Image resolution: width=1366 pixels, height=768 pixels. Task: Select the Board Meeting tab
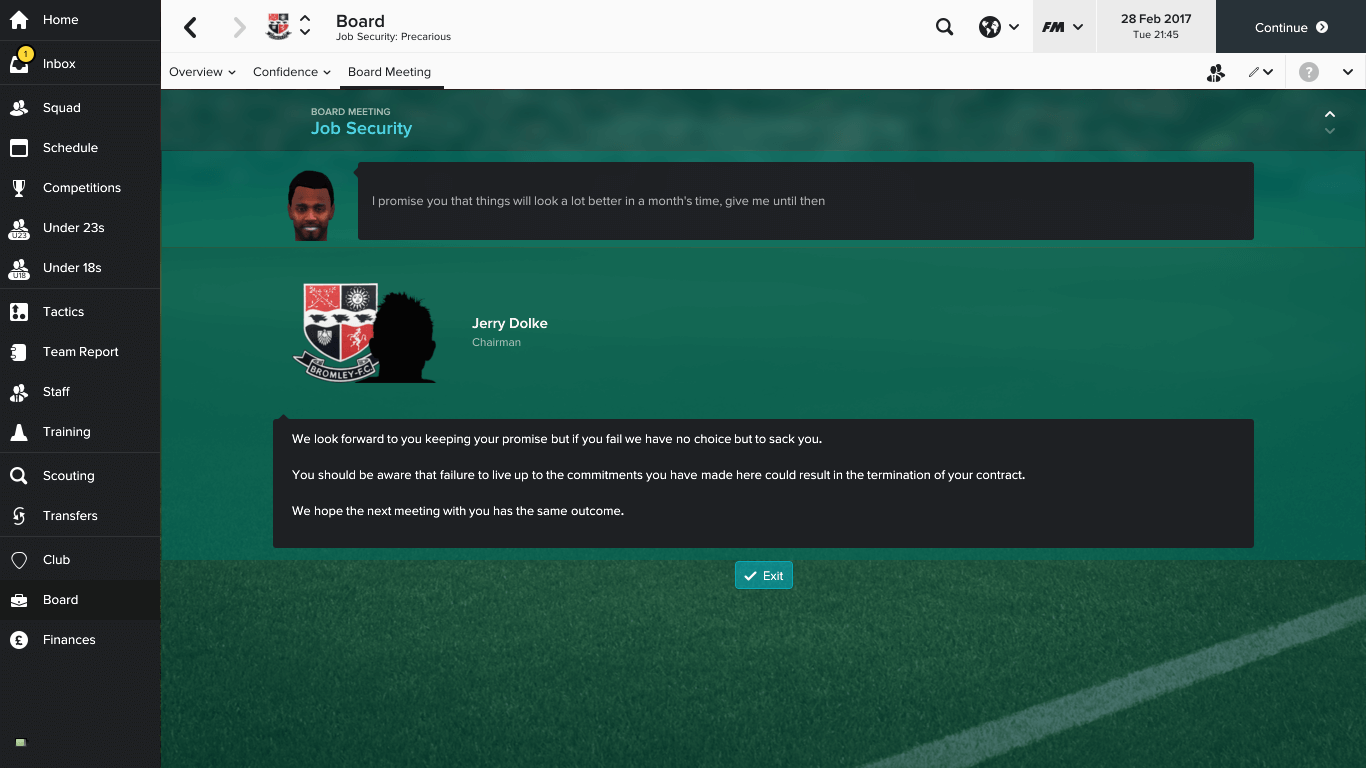coord(390,72)
